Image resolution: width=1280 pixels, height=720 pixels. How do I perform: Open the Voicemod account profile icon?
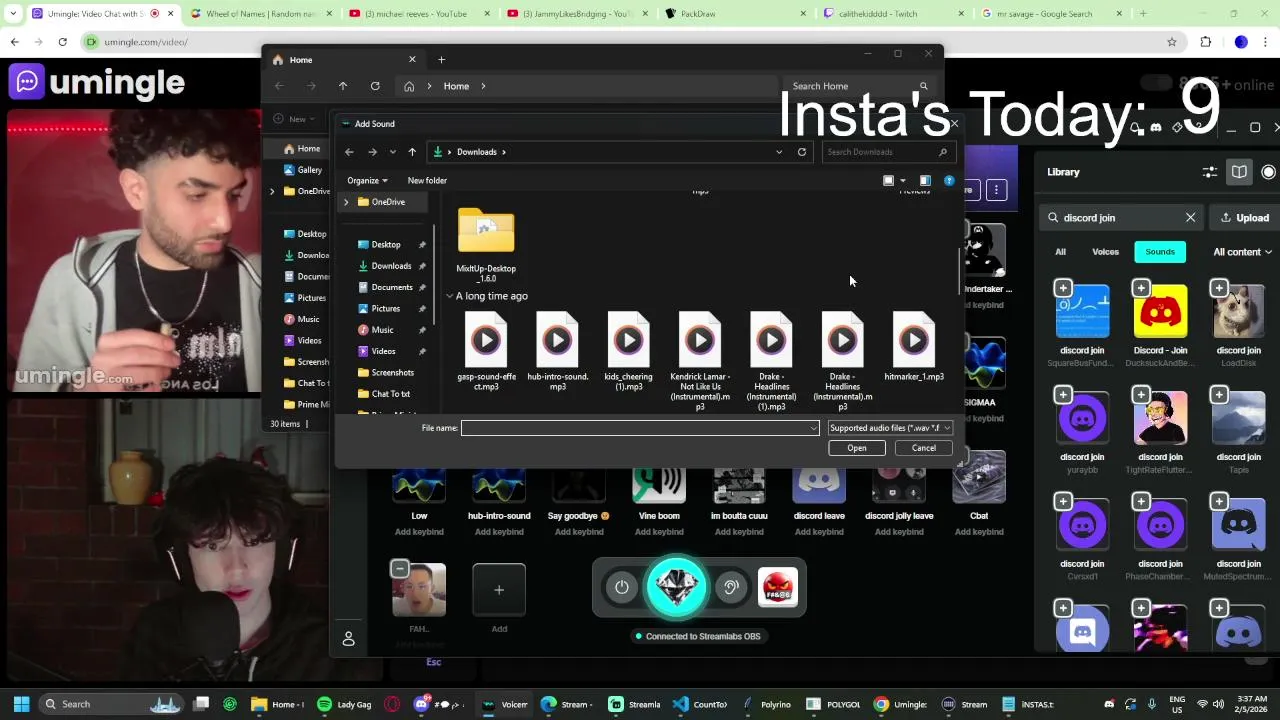349,639
